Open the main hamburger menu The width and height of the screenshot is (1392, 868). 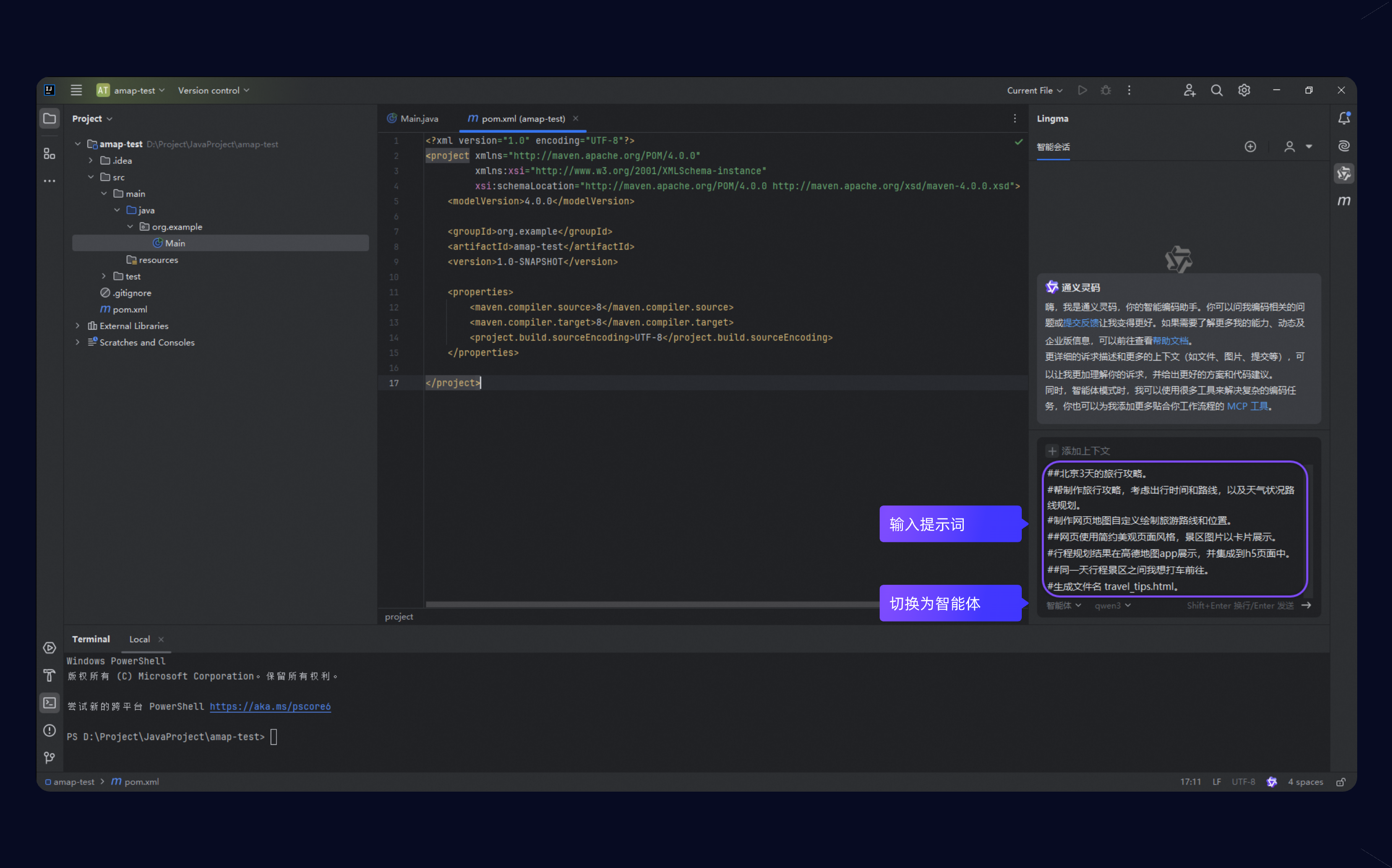coord(76,90)
